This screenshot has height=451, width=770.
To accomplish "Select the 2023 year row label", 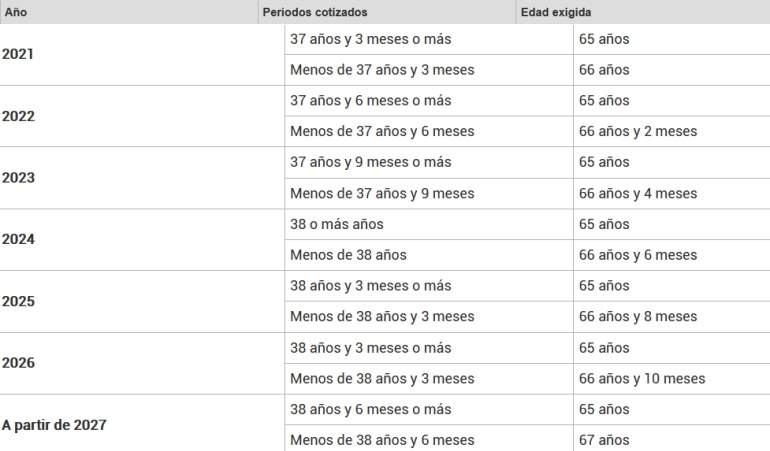I will tap(18, 177).
